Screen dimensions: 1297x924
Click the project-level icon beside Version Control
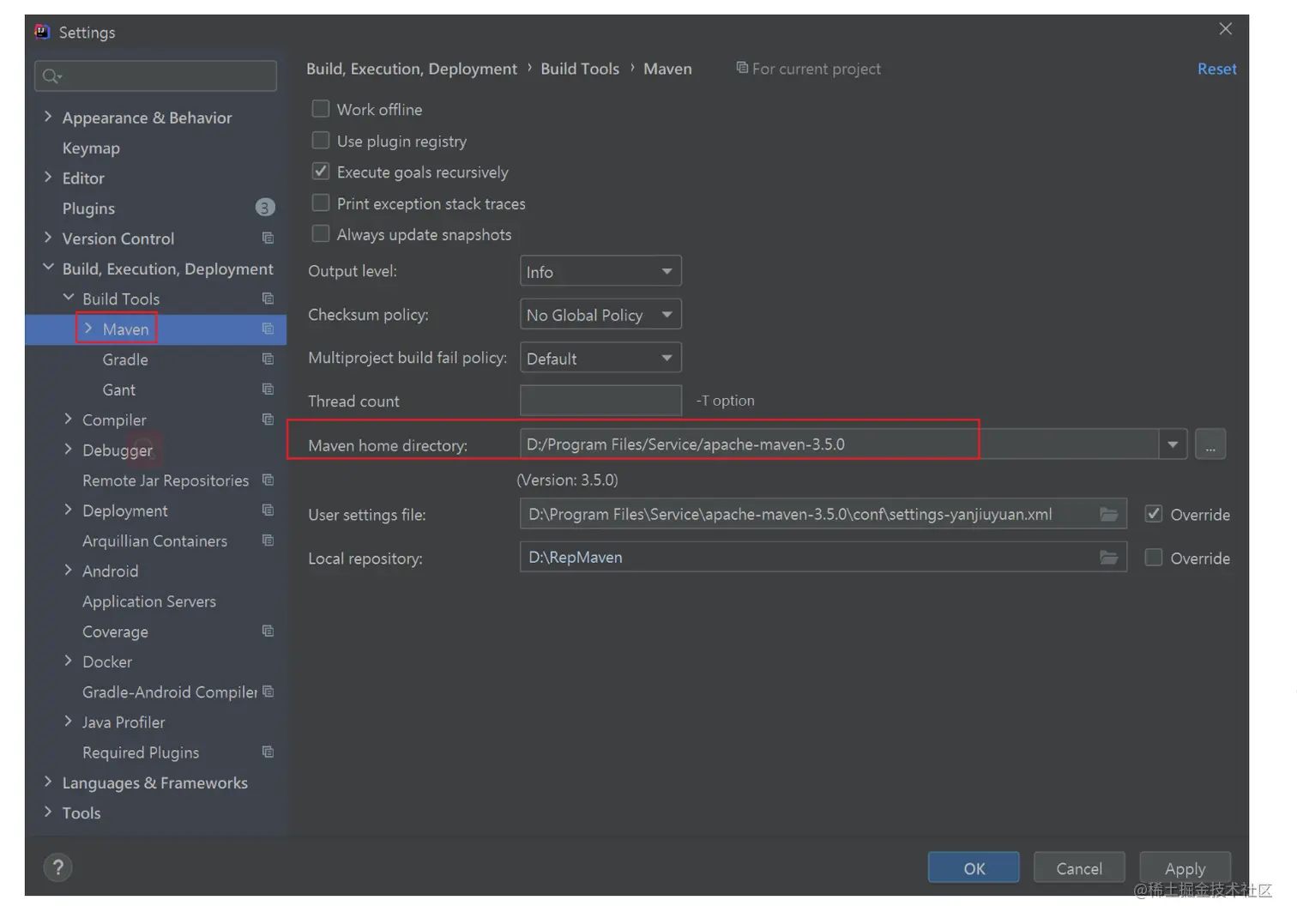tap(268, 238)
